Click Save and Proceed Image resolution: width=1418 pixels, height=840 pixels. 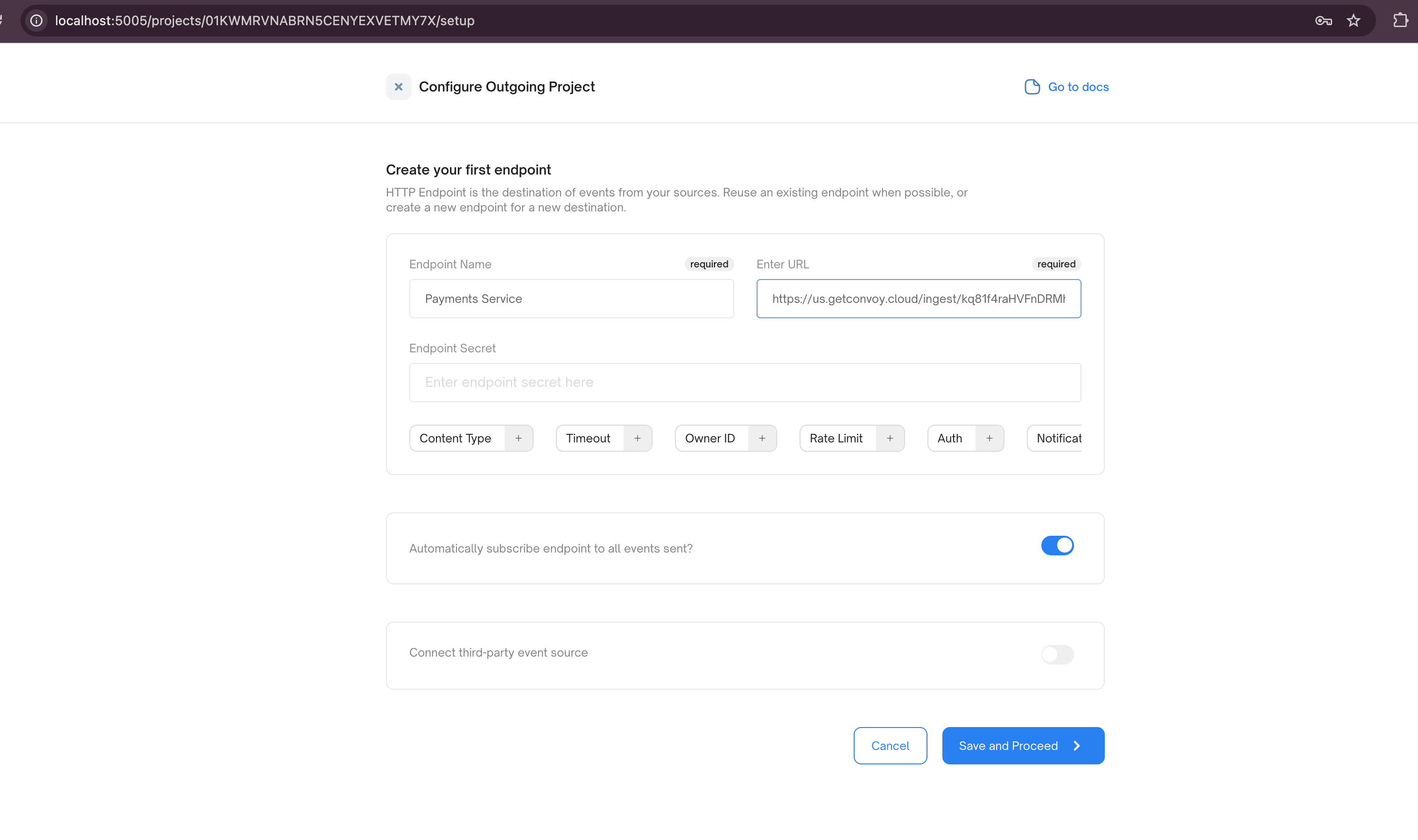1023,745
